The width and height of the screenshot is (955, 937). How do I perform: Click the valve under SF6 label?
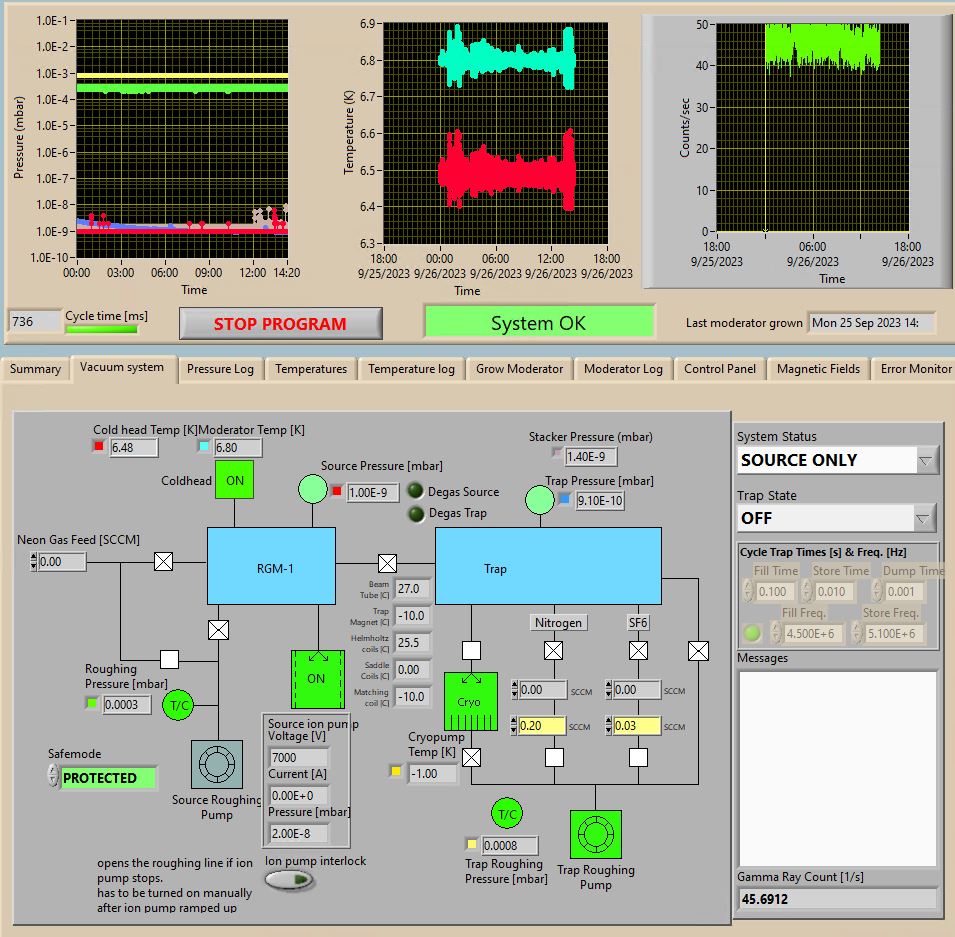638,651
